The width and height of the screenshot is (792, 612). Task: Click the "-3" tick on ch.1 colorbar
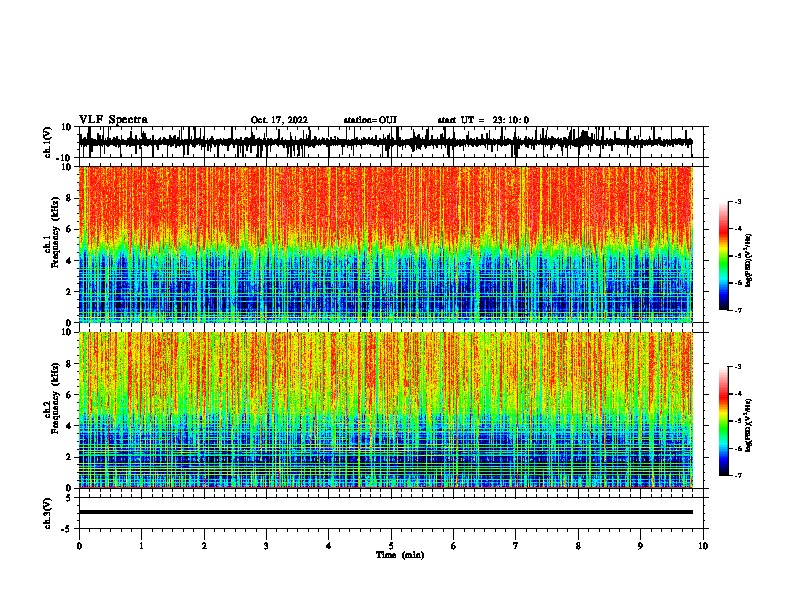737,201
